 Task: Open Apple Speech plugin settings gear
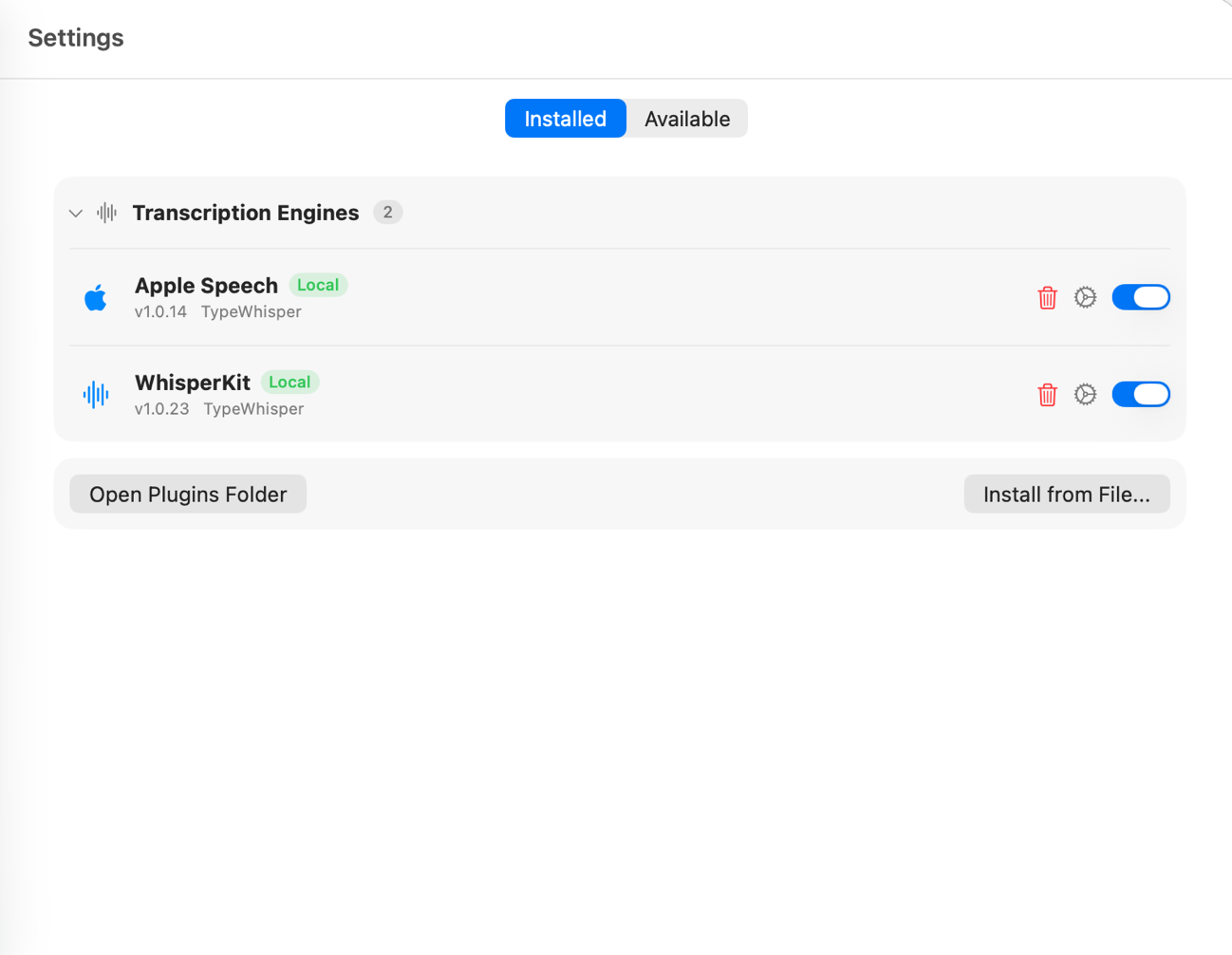[x=1085, y=298]
